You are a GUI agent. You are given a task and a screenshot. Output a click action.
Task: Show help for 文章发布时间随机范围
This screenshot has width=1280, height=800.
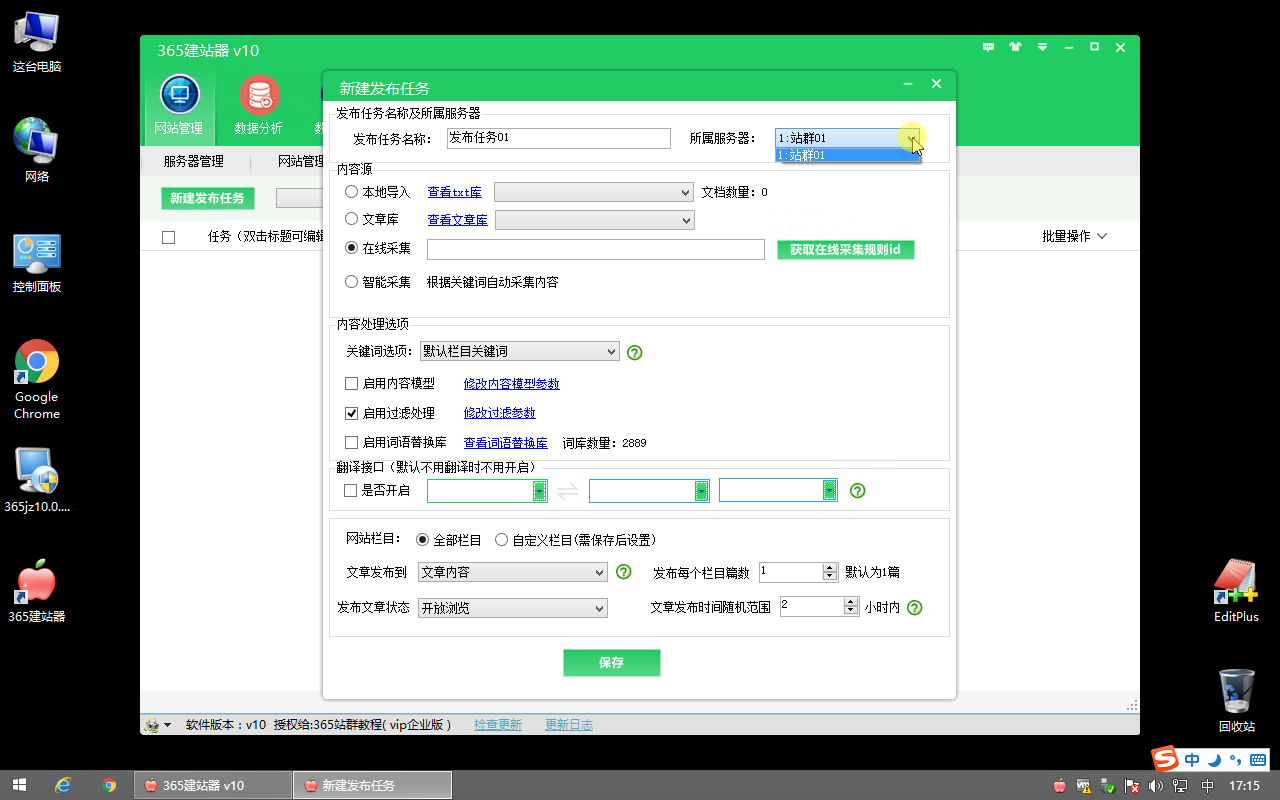[x=914, y=607]
